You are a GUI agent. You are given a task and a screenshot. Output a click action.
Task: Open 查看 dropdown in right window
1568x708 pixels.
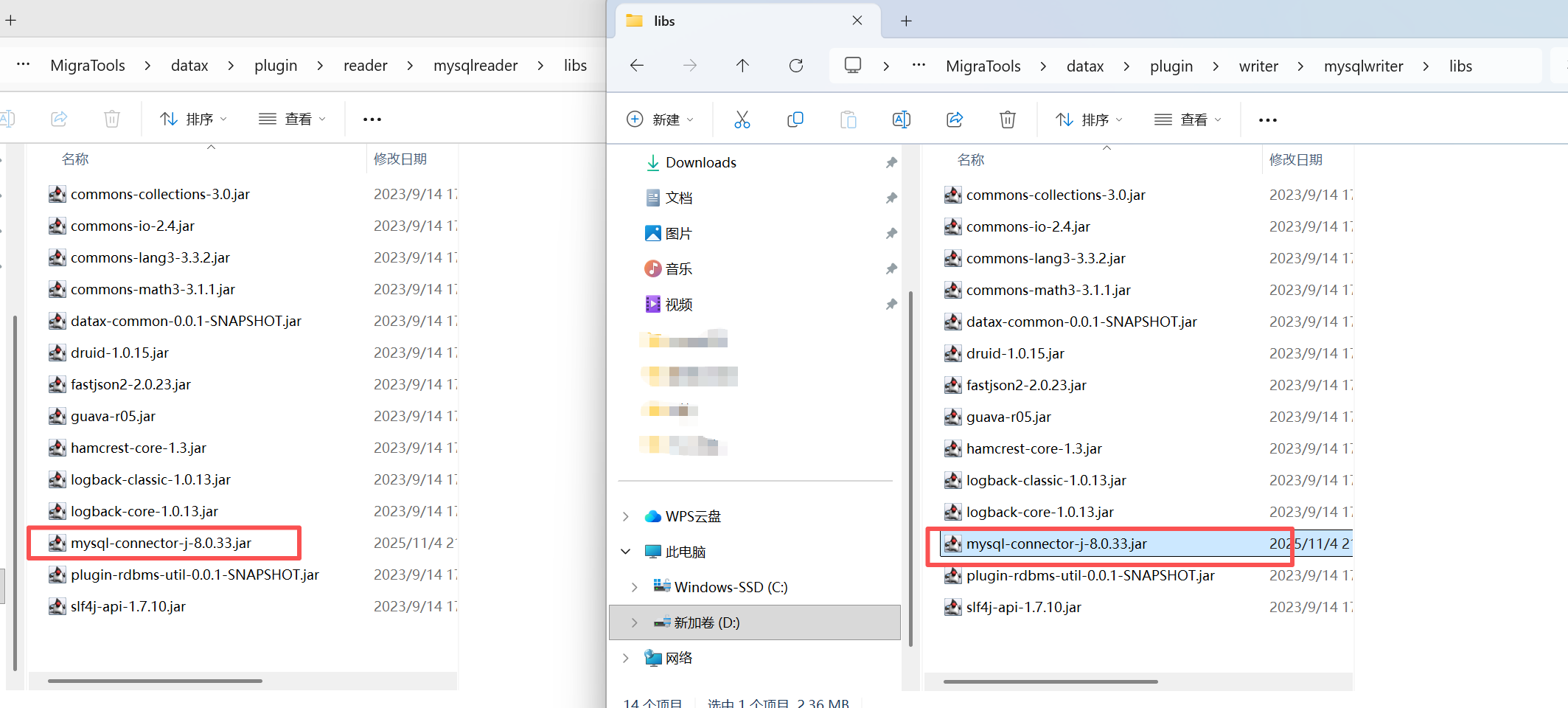(x=1188, y=119)
